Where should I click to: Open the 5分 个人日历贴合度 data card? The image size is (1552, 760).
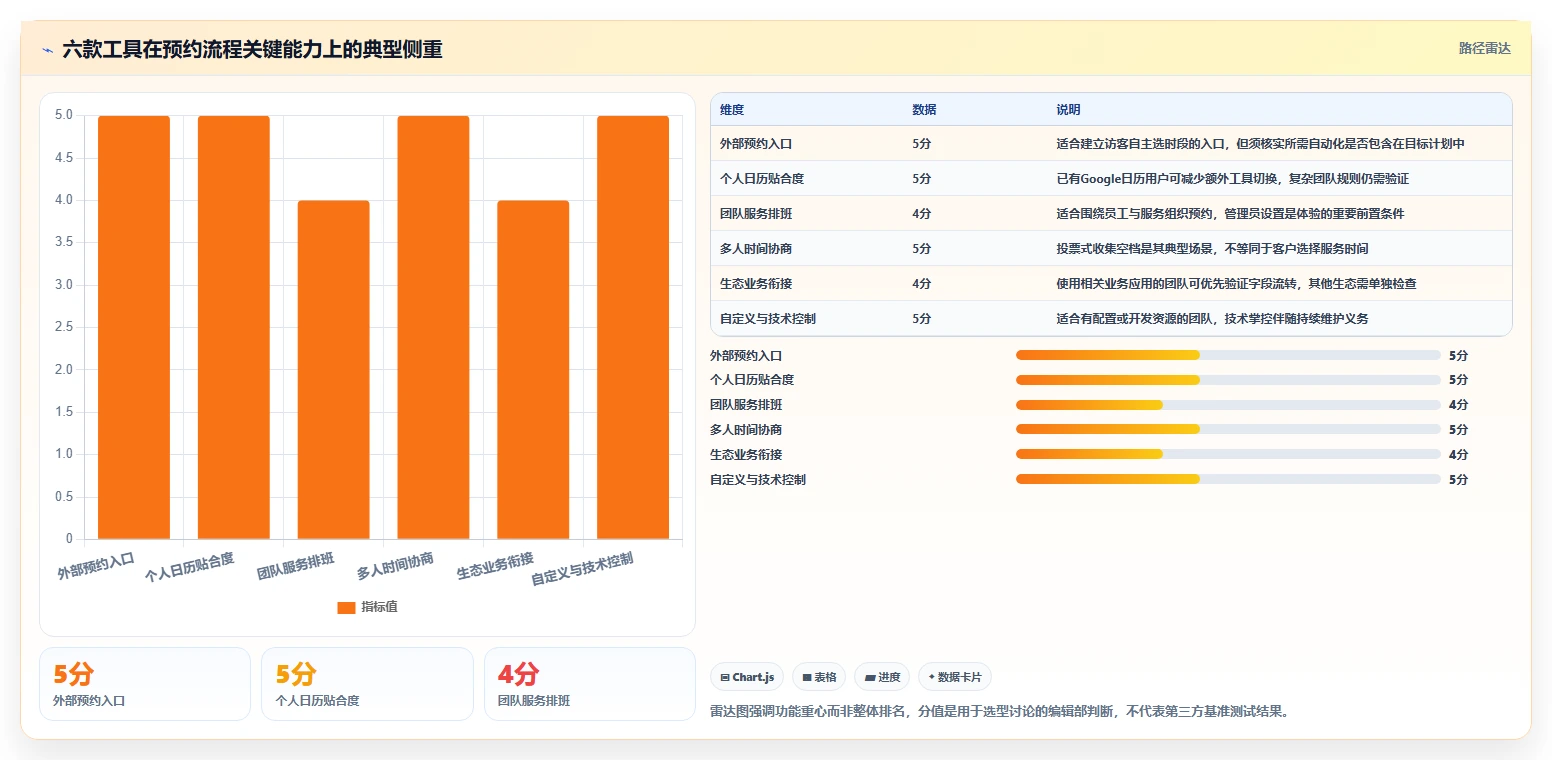(x=367, y=684)
